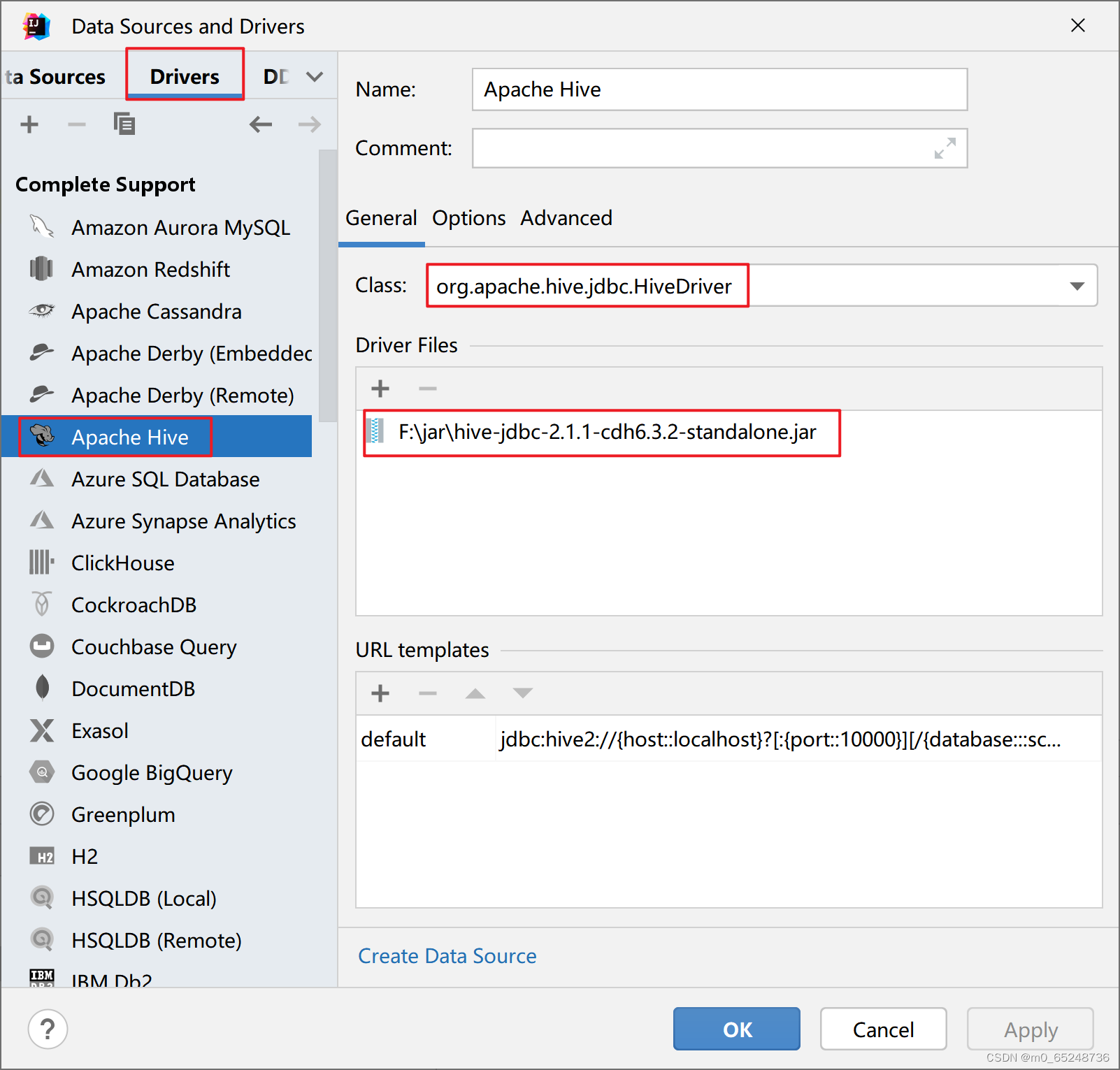Viewport: 1120px width, 1070px height.
Task: Open the Options tab
Action: pyautogui.click(x=468, y=218)
